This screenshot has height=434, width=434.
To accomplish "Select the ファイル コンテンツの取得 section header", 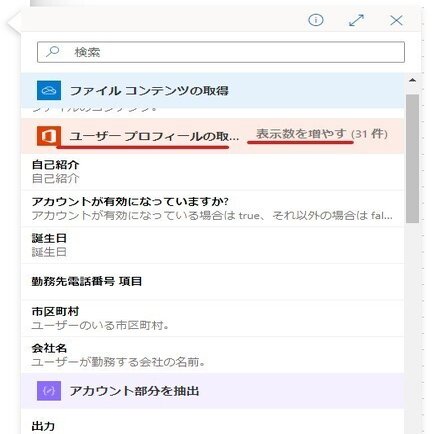I will coord(213,90).
